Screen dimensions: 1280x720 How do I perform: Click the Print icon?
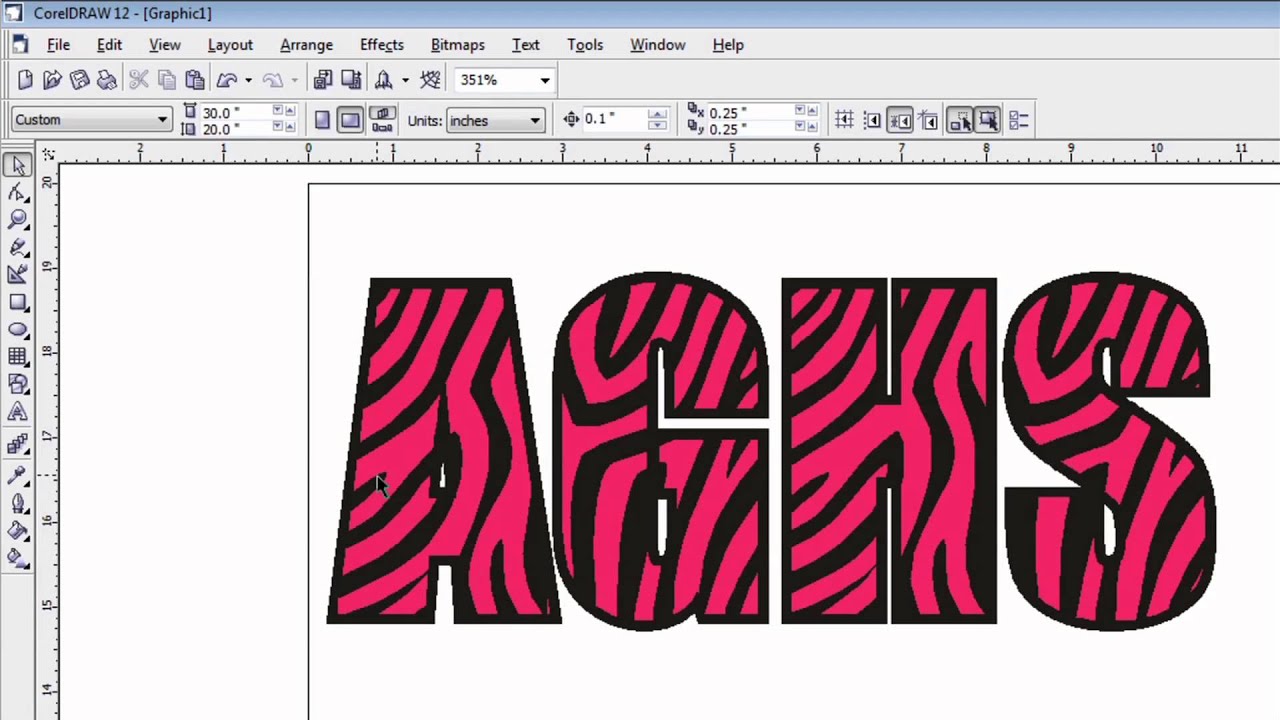(x=107, y=80)
